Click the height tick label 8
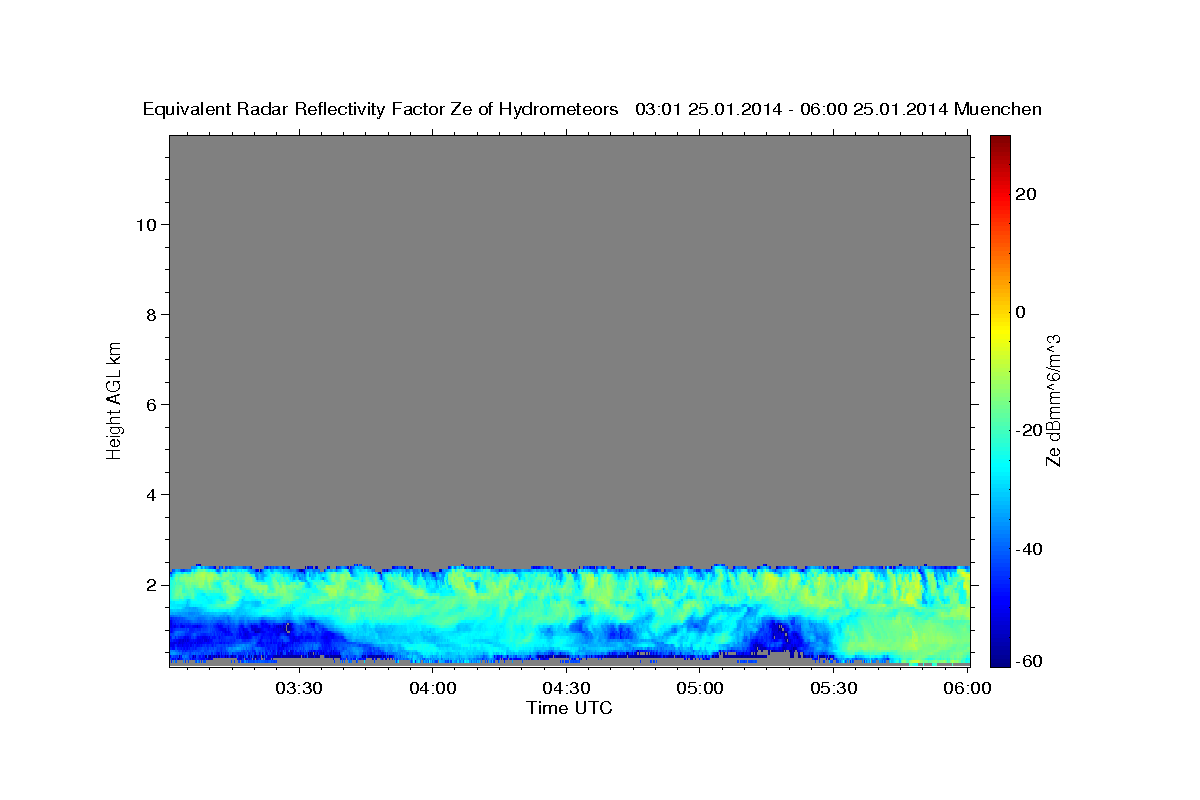Viewport: 1200px width, 800px height. [x=149, y=314]
